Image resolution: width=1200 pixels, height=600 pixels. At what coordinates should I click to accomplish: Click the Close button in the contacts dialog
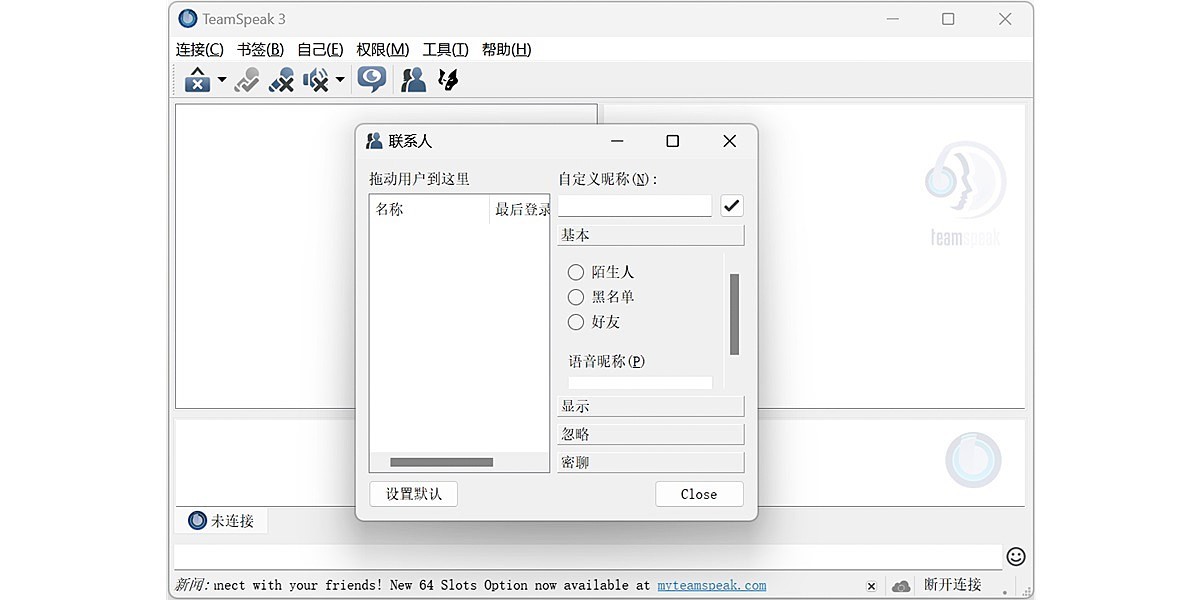tap(699, 493)
